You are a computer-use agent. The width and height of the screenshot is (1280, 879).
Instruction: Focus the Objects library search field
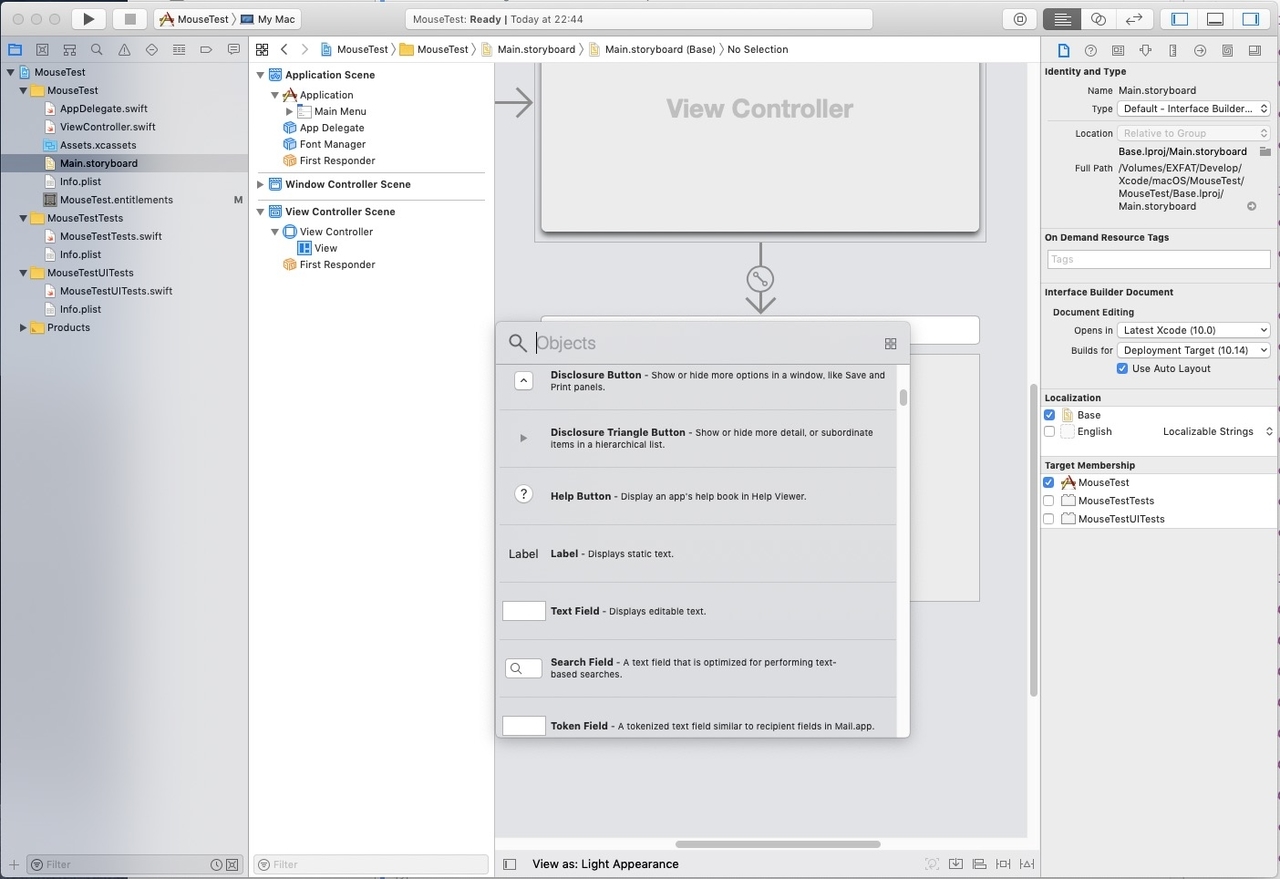pyautogui.click(x=705, y=343)
